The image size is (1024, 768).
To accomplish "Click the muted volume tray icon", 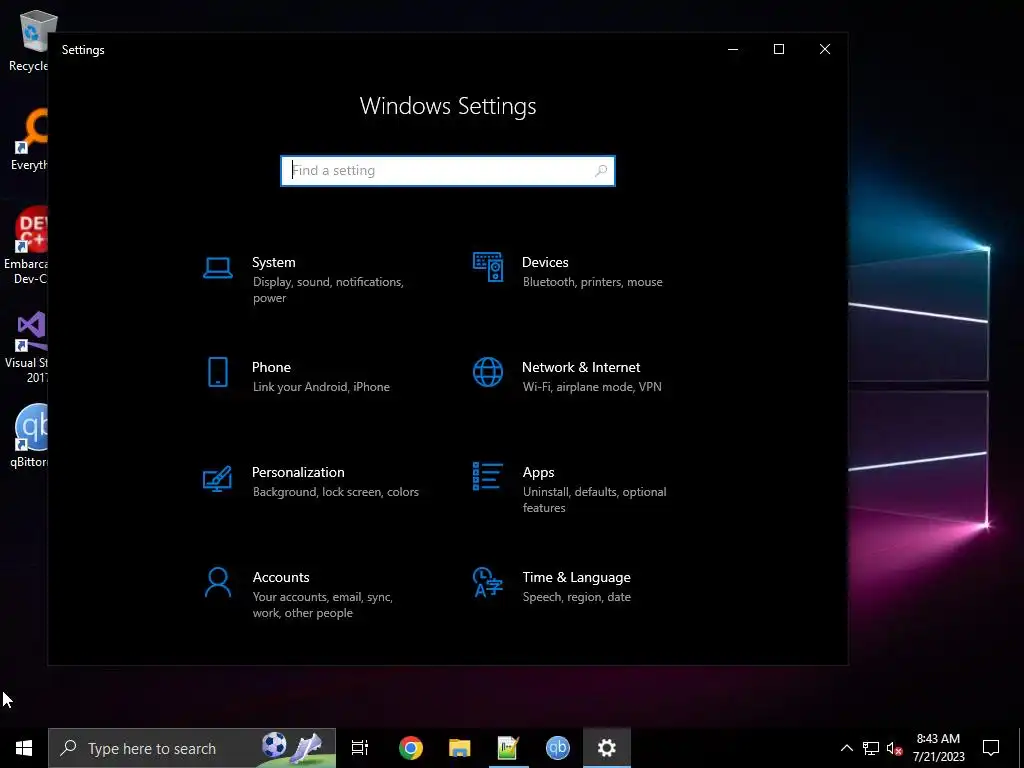I will coord(894,748).
